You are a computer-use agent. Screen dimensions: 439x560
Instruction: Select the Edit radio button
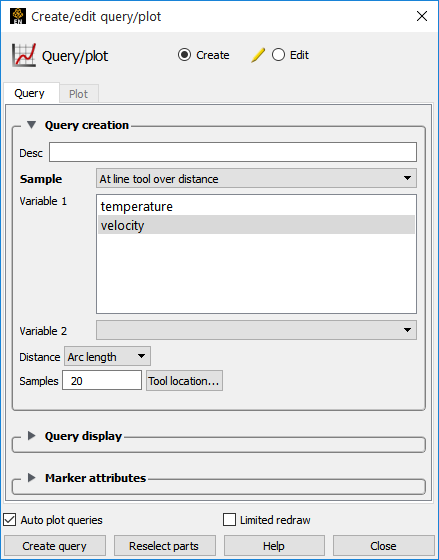pyautogui.click(x=278, y=55)
